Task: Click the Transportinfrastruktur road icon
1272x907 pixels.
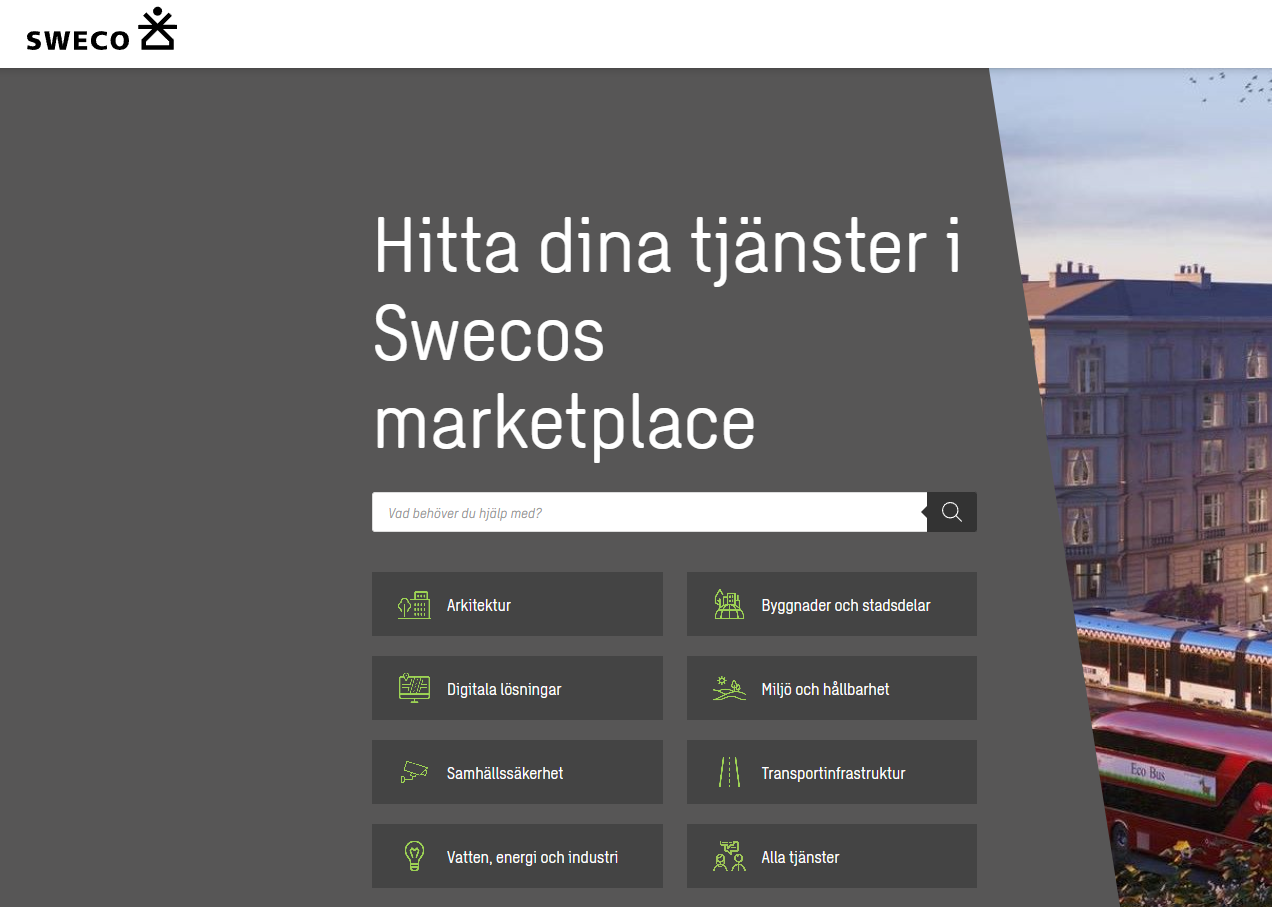Action: 729,772
